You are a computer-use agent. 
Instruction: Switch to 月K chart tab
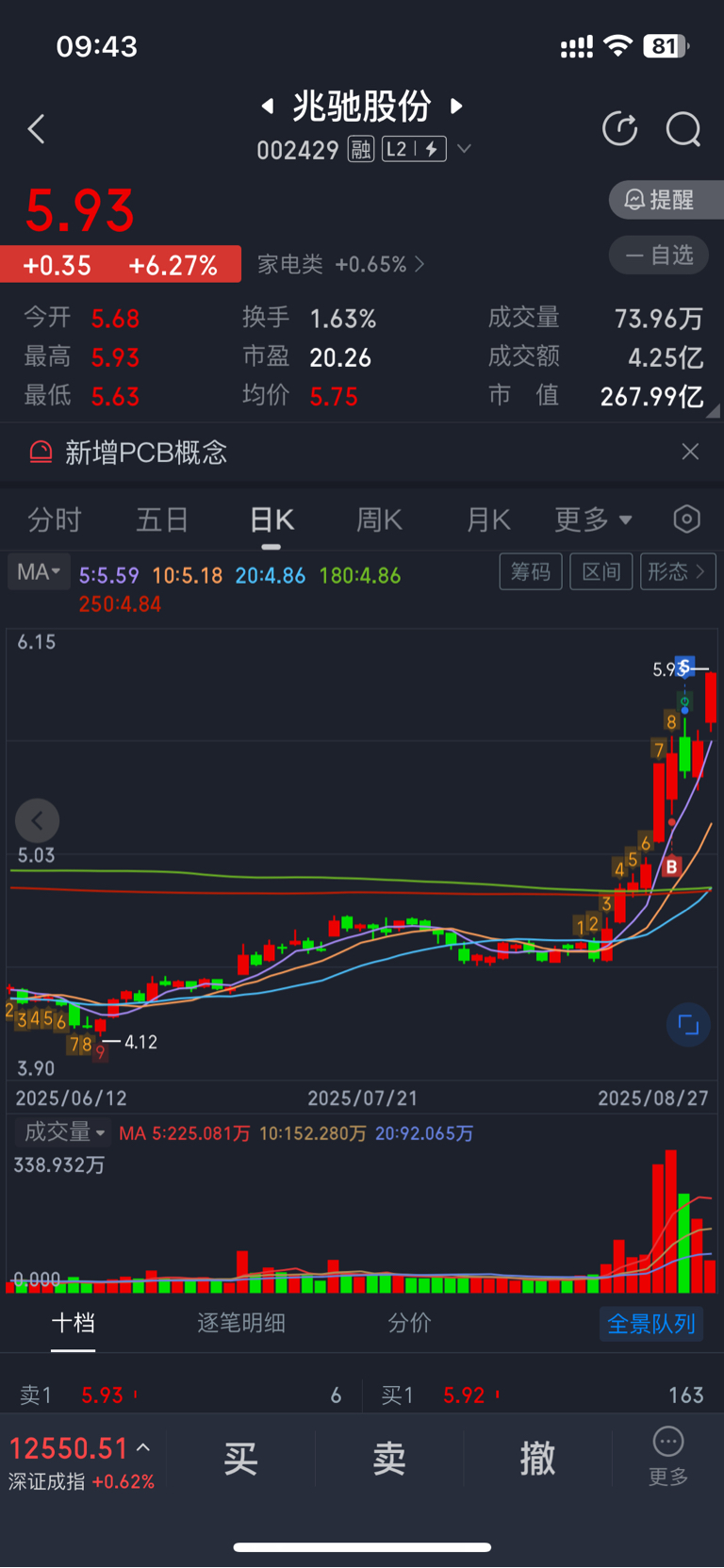click(x=488, y=520)
